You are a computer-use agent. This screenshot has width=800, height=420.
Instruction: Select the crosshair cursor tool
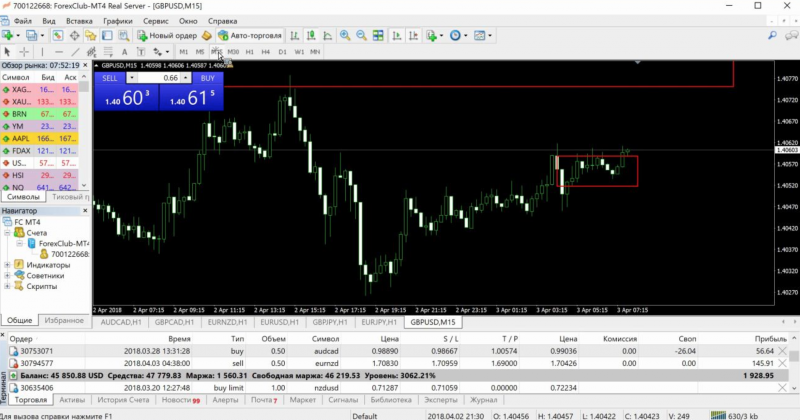[x=24, y=51]
